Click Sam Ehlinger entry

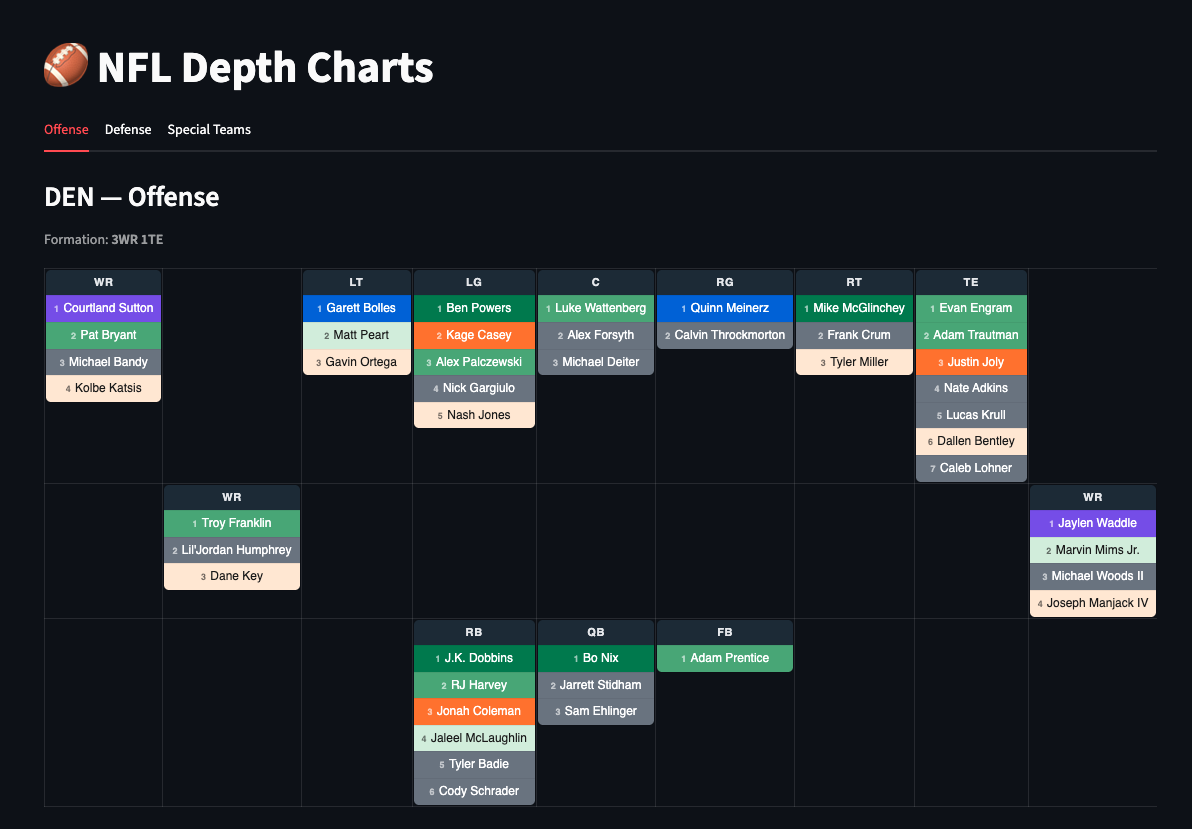point(596,711)
